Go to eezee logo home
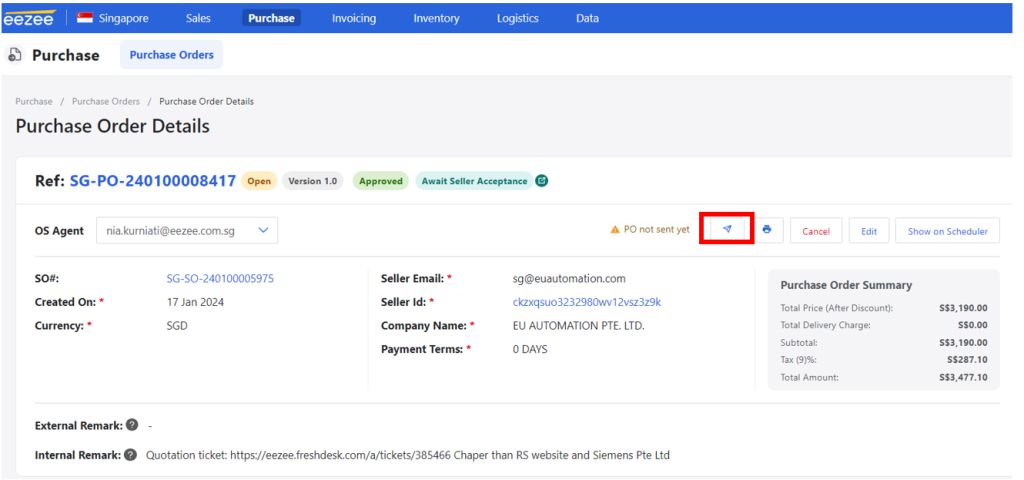This screenshot has height=480, width=1024. point(30,18)
